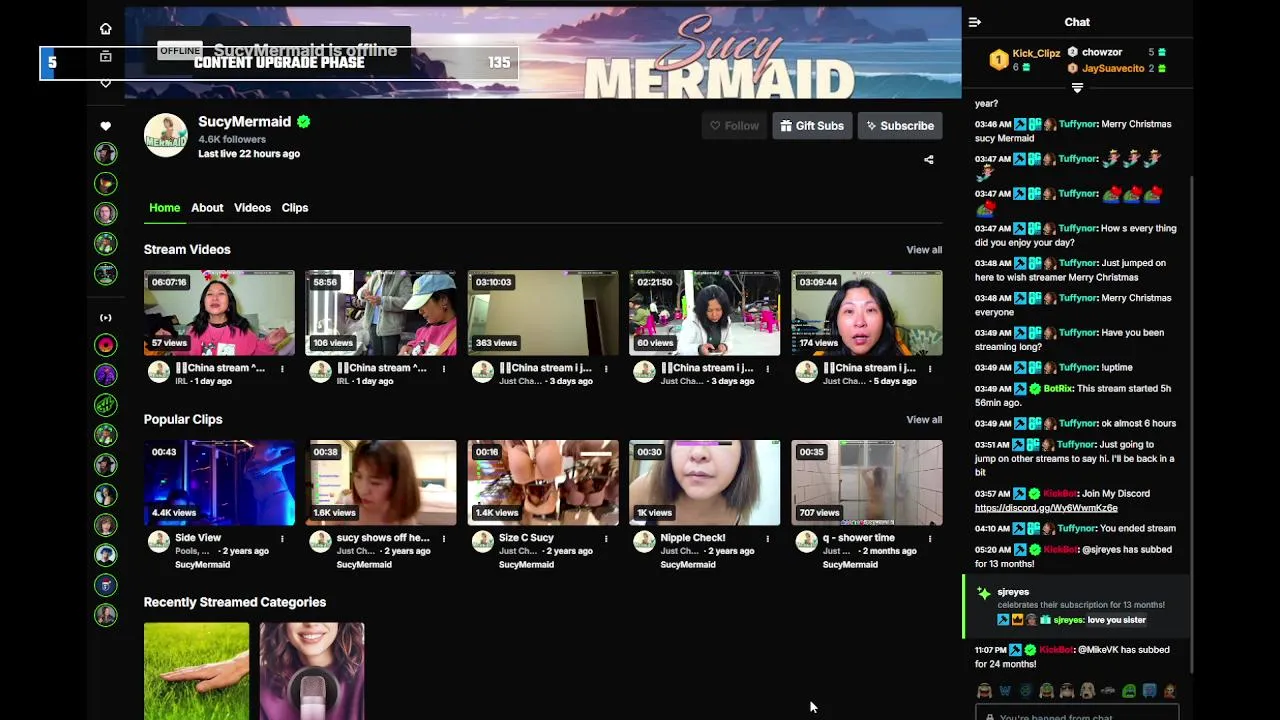Play the 03:09:44 stream video thumbnail
Viewport: 1280px width, 720px height.
(x=867, y=313)
